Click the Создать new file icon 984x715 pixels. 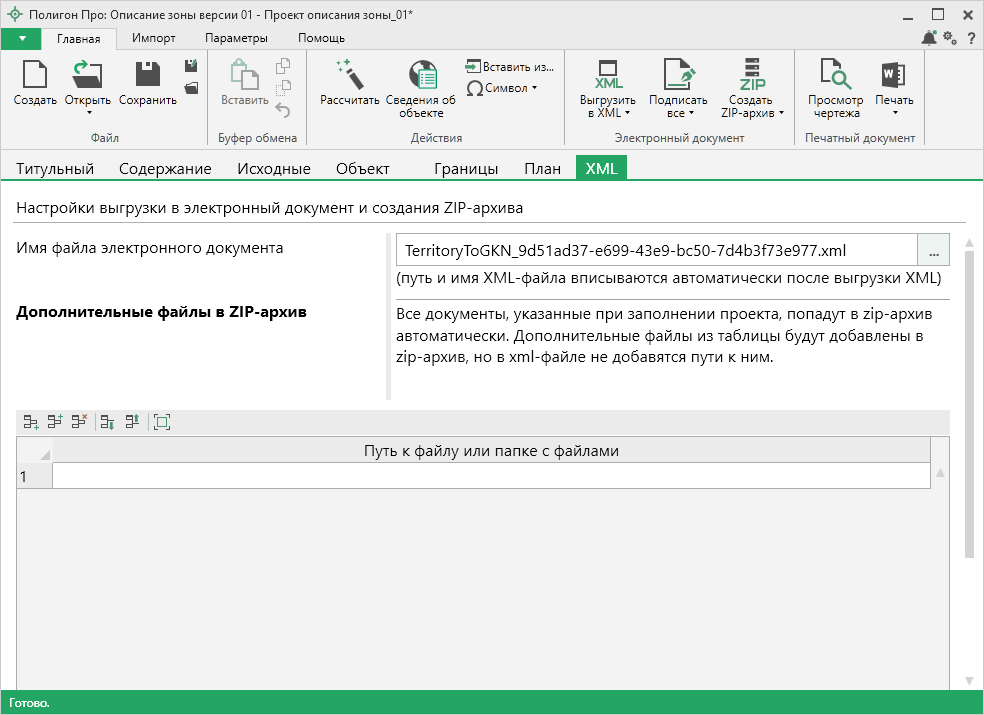pos(35,76)
